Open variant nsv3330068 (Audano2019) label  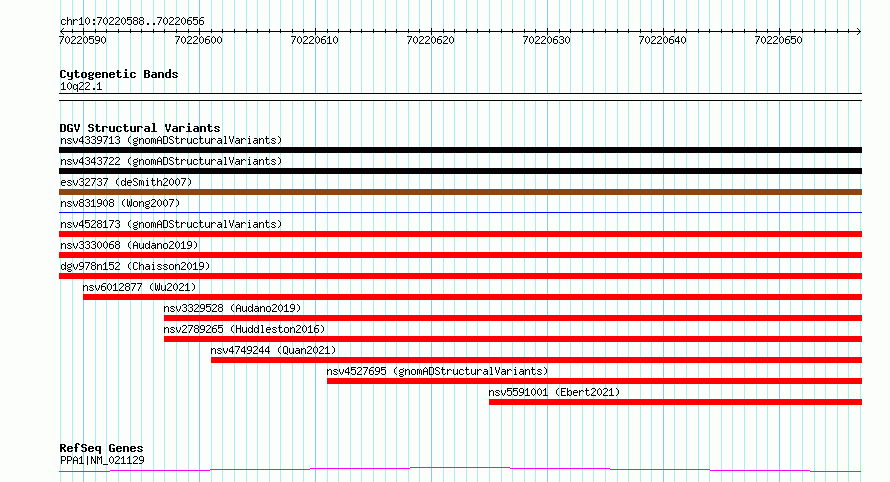pos(129,245)
